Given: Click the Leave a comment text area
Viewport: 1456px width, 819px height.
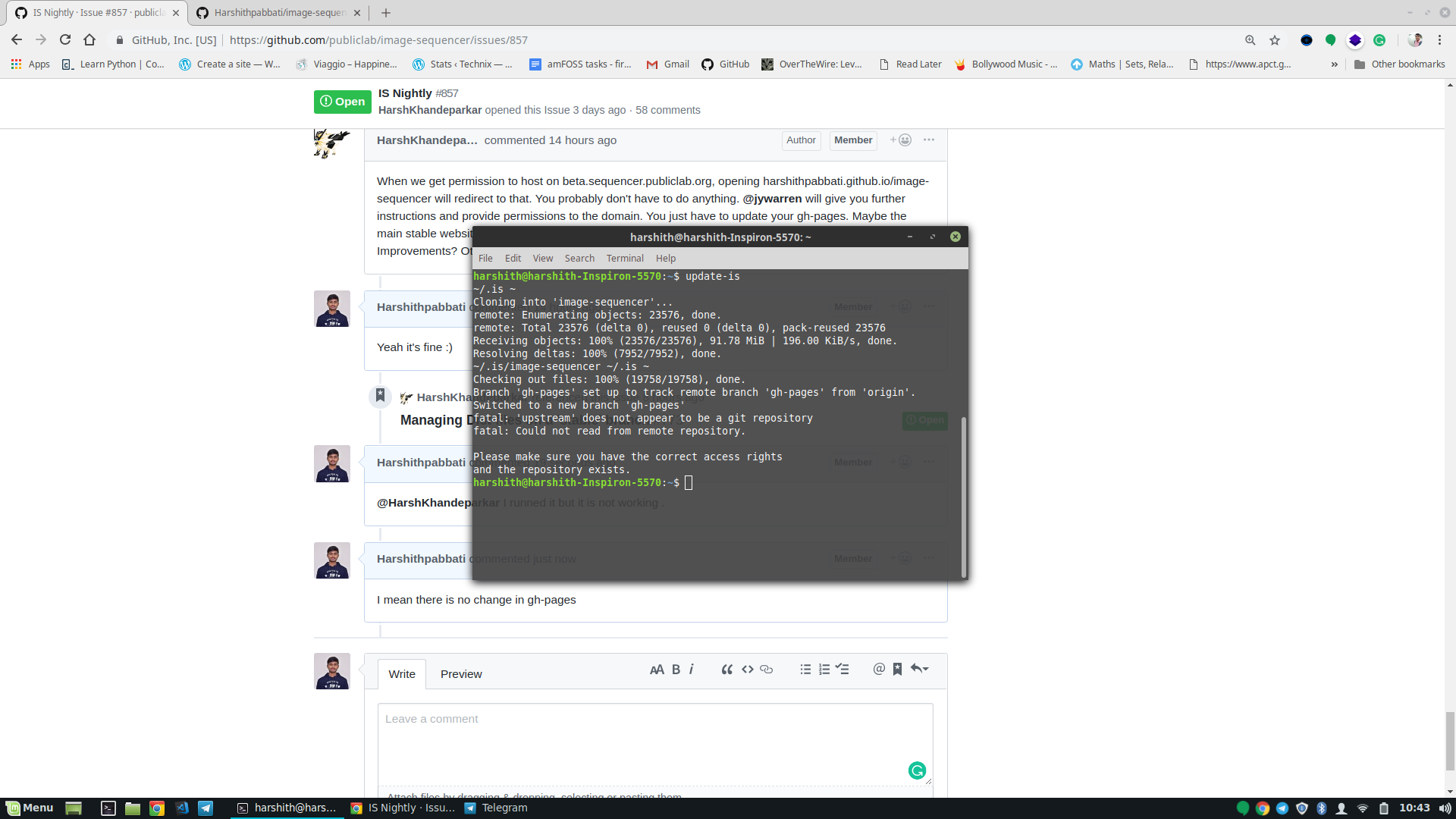Looking at the screenshot, I should [655, 745].
